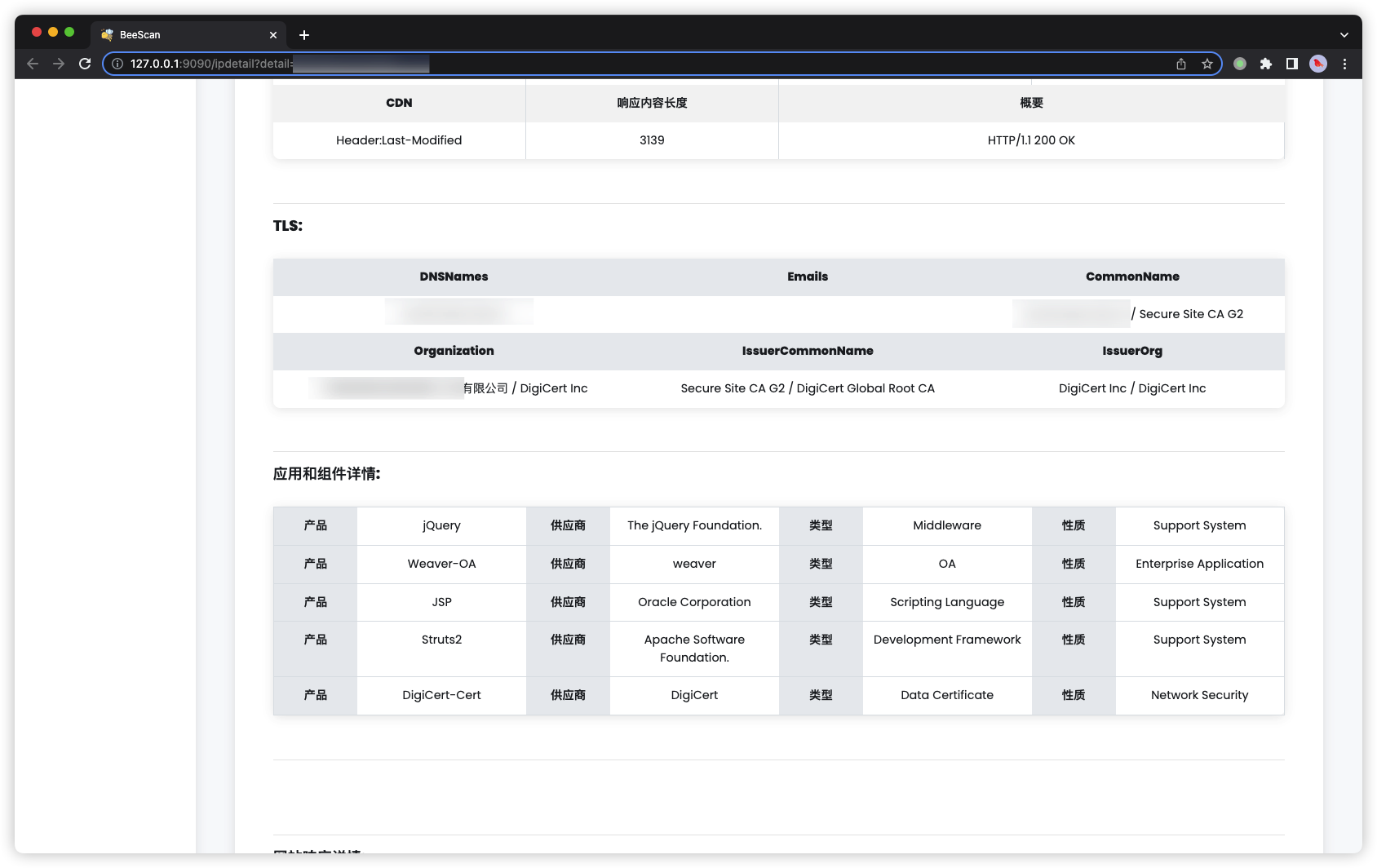Click the Oracle Corporation vendor cell
The height and width of the screenshot is (868, 1377).
(694, 603)
